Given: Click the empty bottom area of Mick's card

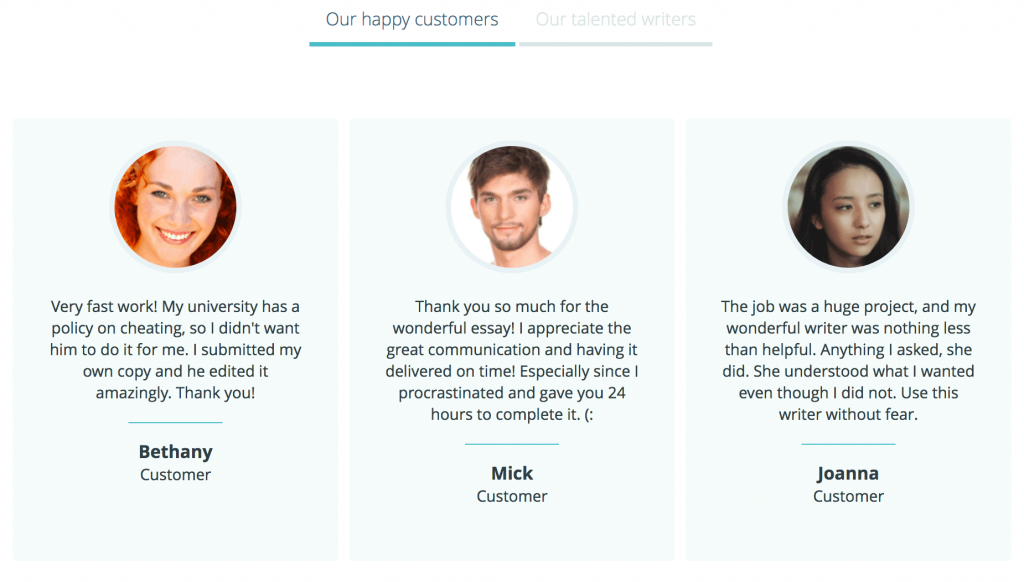Looking at the screenshot, I should tap(512, 534).
